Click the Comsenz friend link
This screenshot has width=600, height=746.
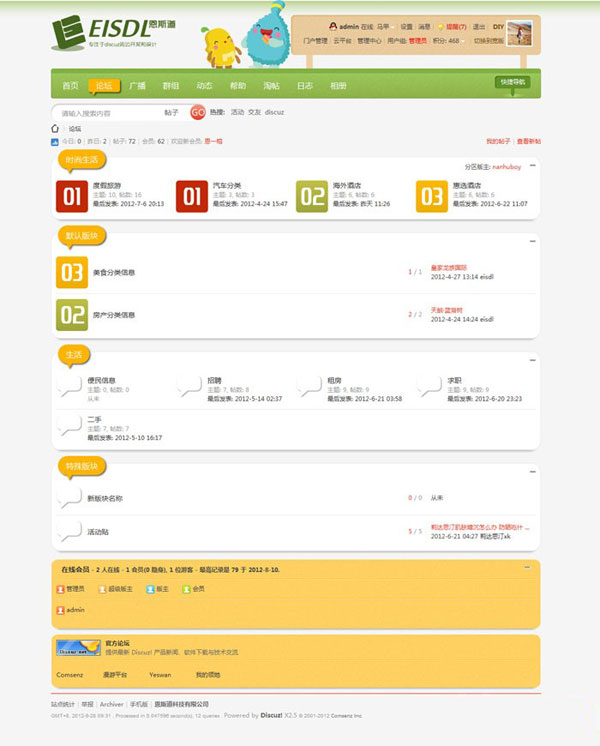(69, 675)
